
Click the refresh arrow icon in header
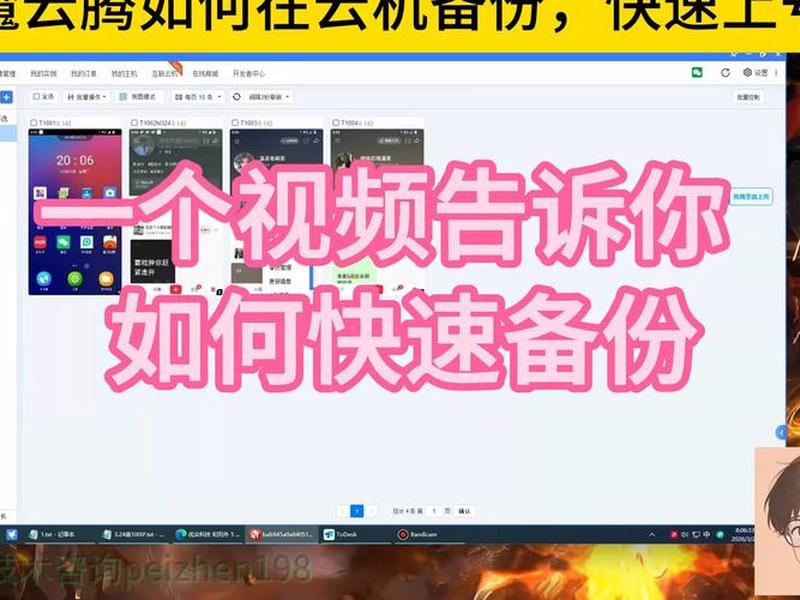725,73
